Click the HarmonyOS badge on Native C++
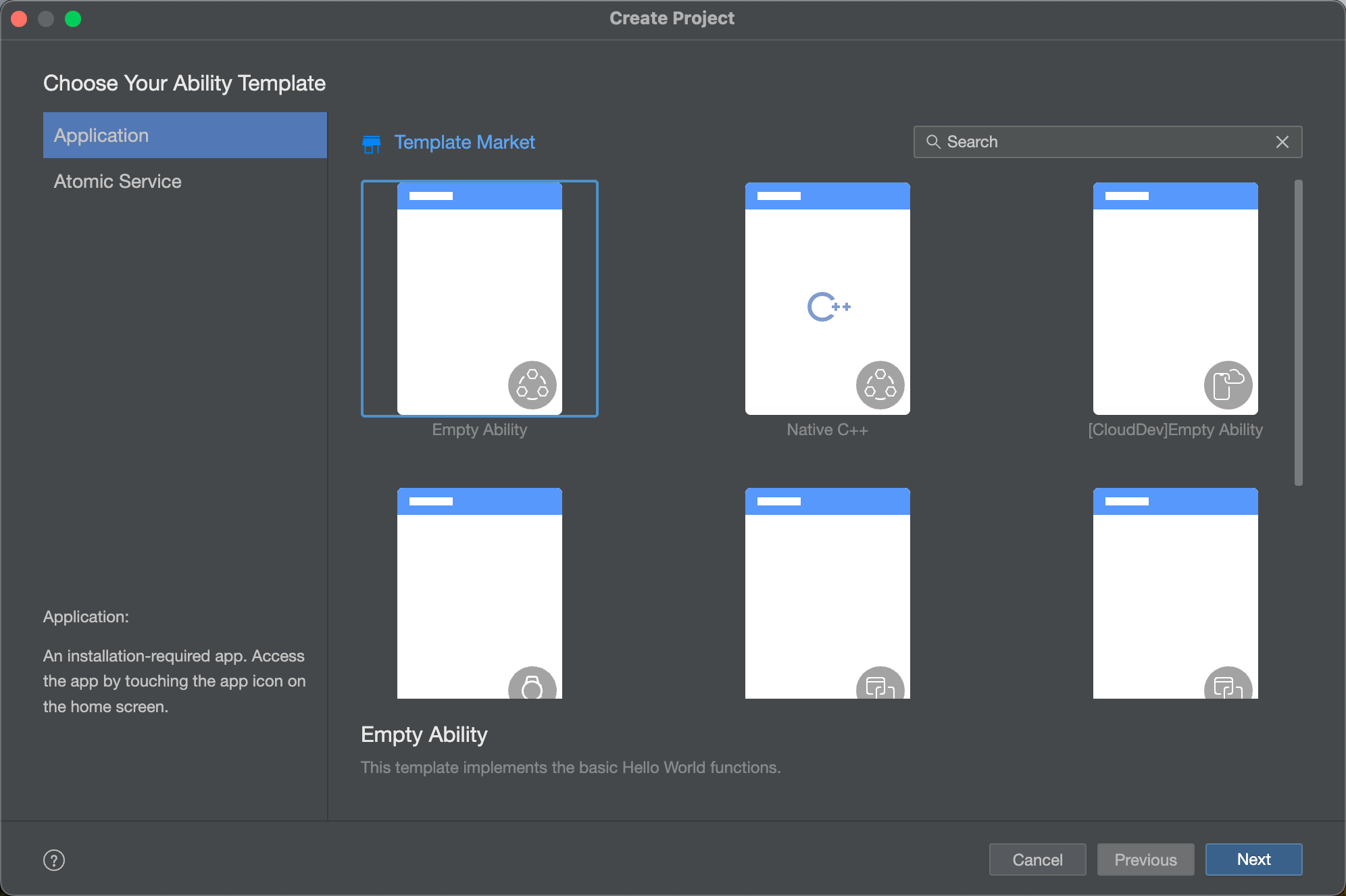The height and width of the screenshot is (896, 1346). (x=880, y=385)
